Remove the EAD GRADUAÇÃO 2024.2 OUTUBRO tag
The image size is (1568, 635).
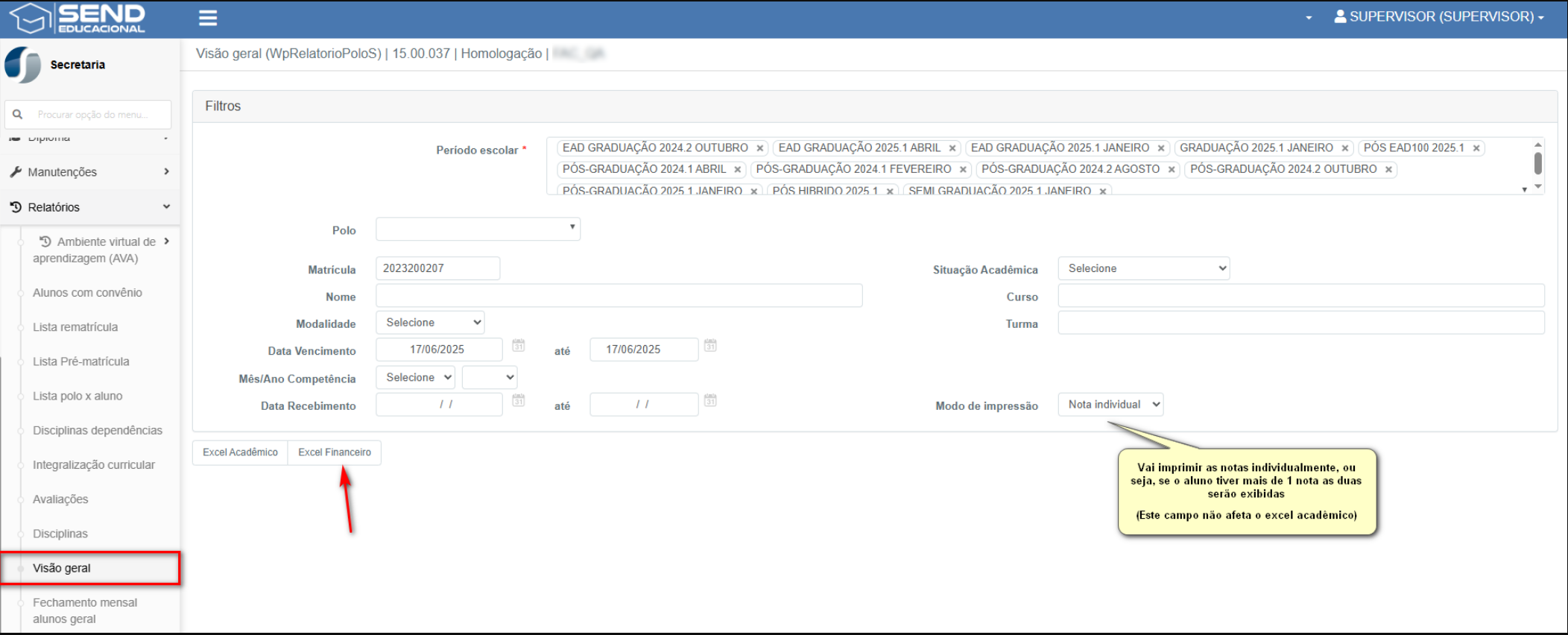pos(759,148)
